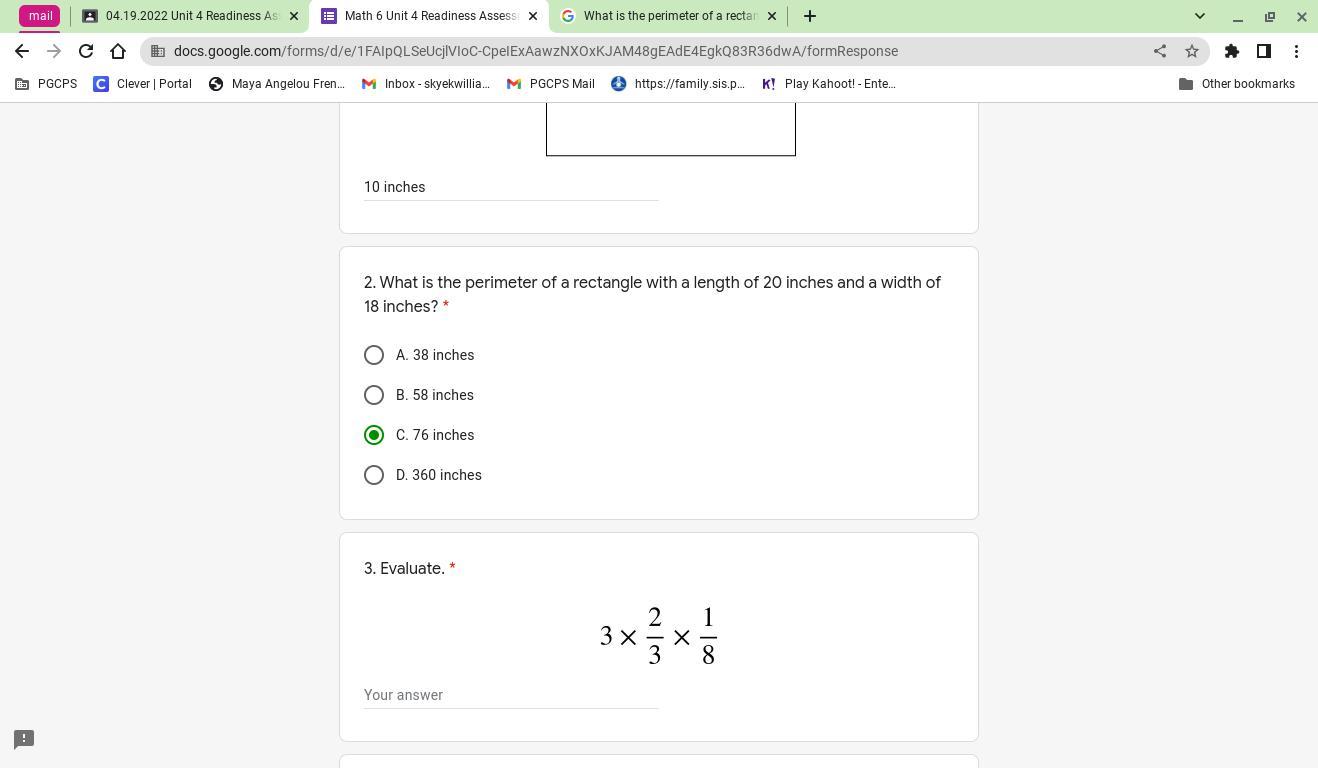Click the Gmail icon for PGCPS Mail bookmark
The height and width of the screenshot is (768, 1318).
pos(513,84)
